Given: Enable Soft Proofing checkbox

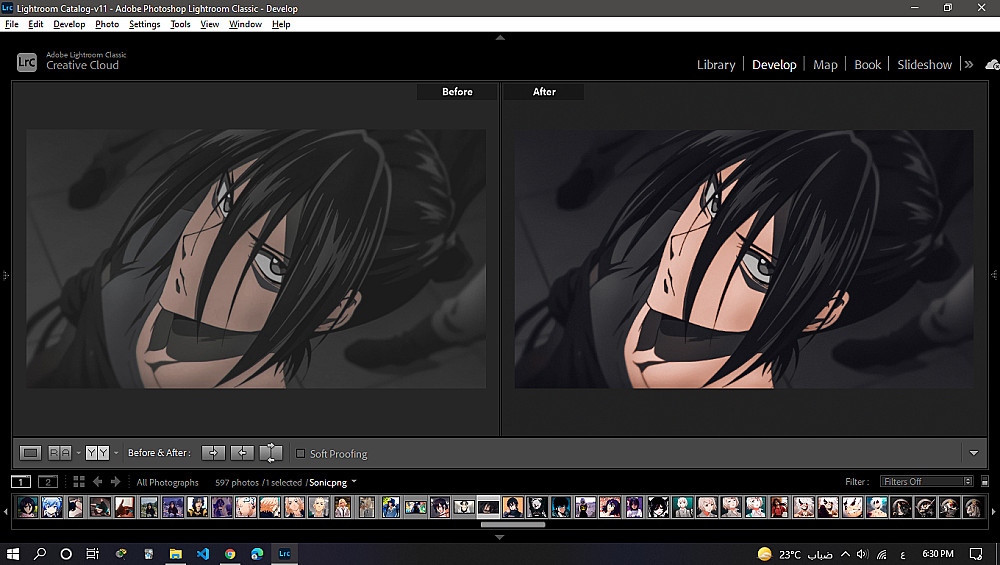Looking at the screenshot, I should pos(300,453).
